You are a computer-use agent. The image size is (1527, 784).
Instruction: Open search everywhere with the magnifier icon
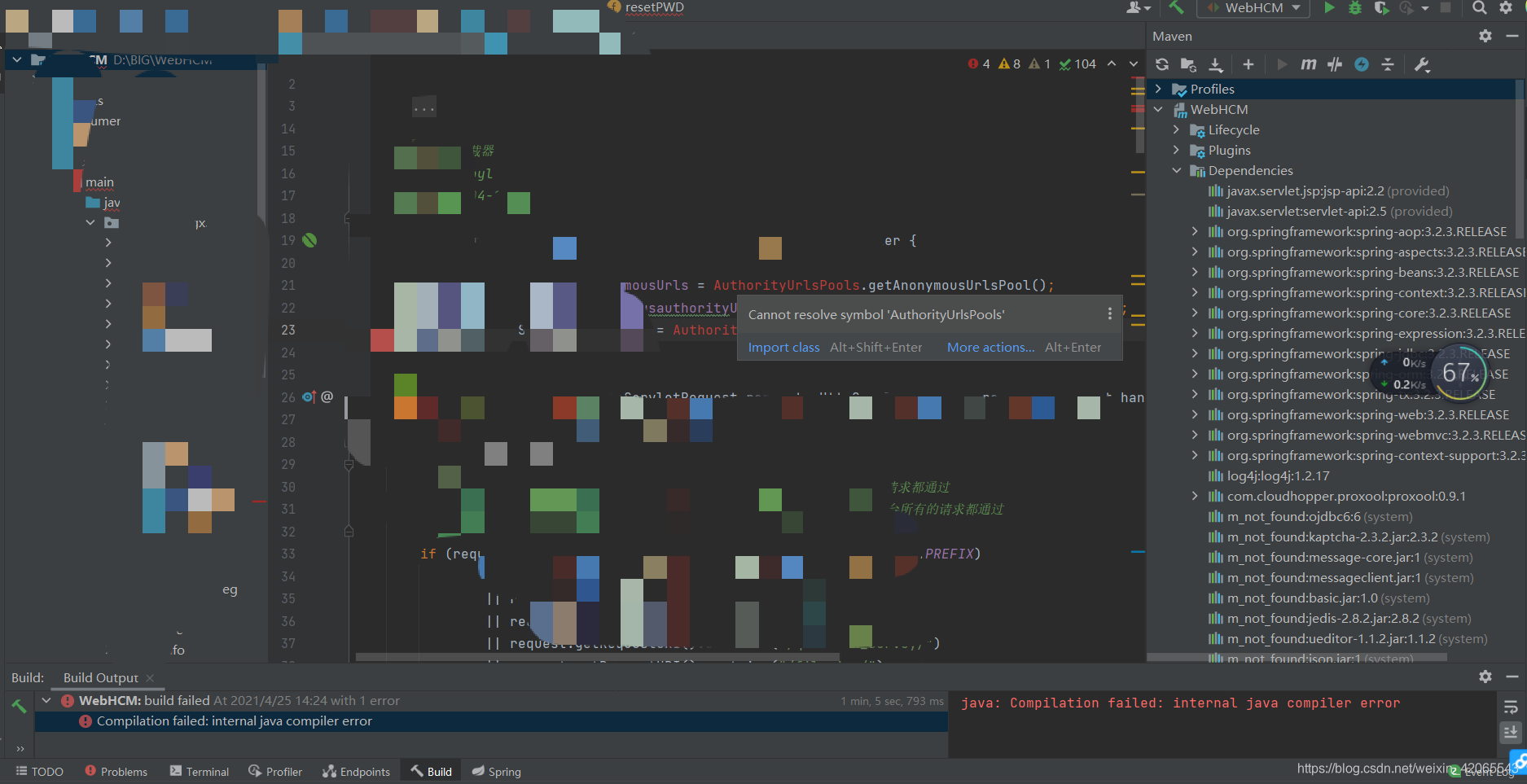click(x=1480, y=8)
